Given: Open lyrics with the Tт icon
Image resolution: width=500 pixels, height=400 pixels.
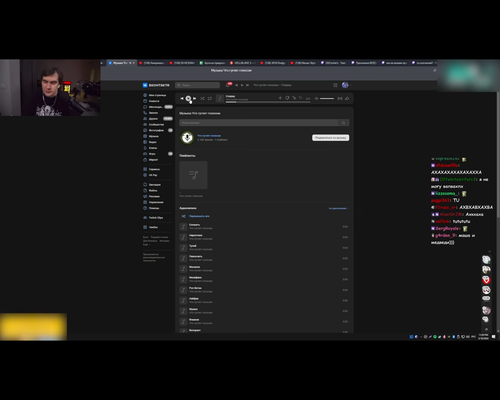Looking at the screenshot, I should point(301,98).
